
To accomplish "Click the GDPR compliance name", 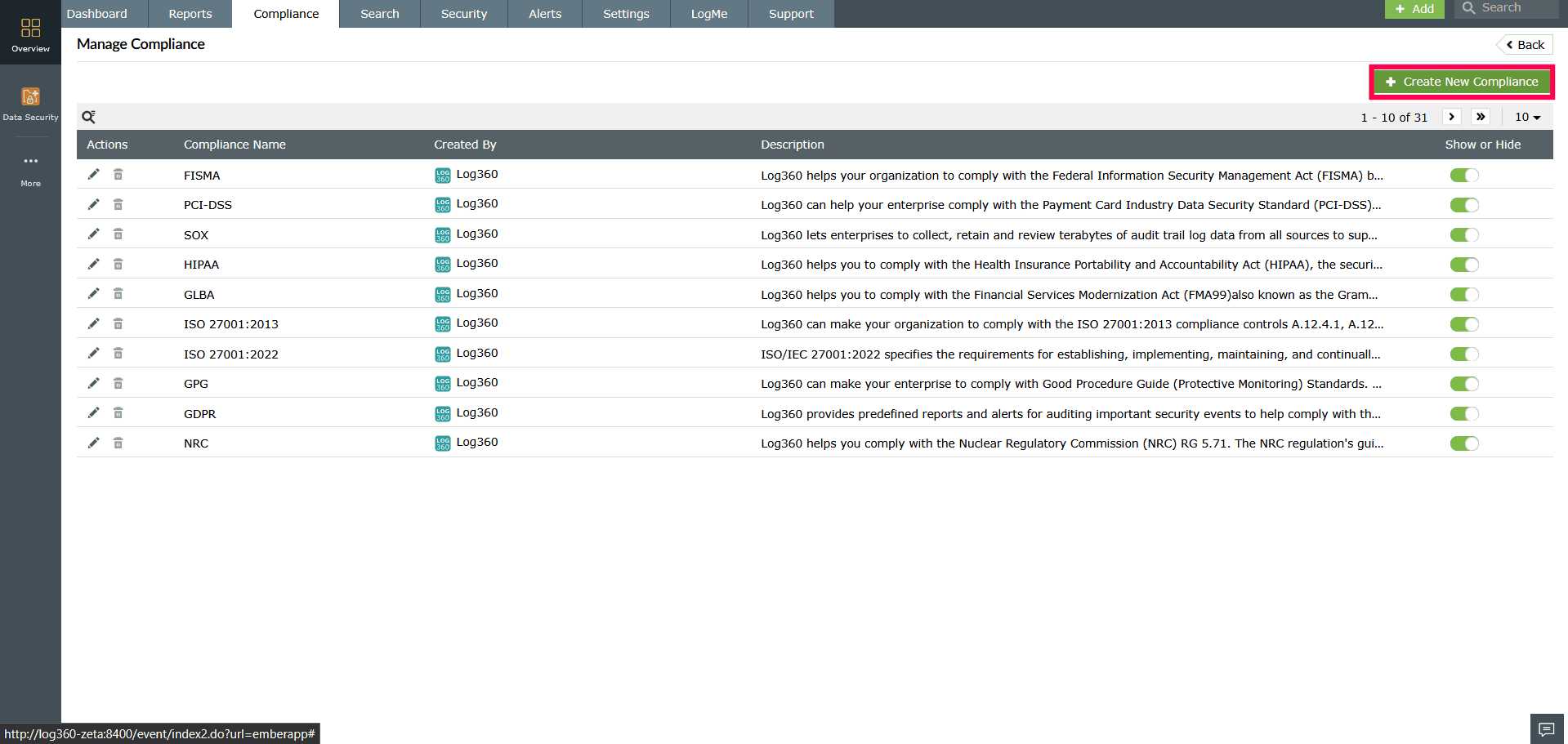I will click(200, 414).
